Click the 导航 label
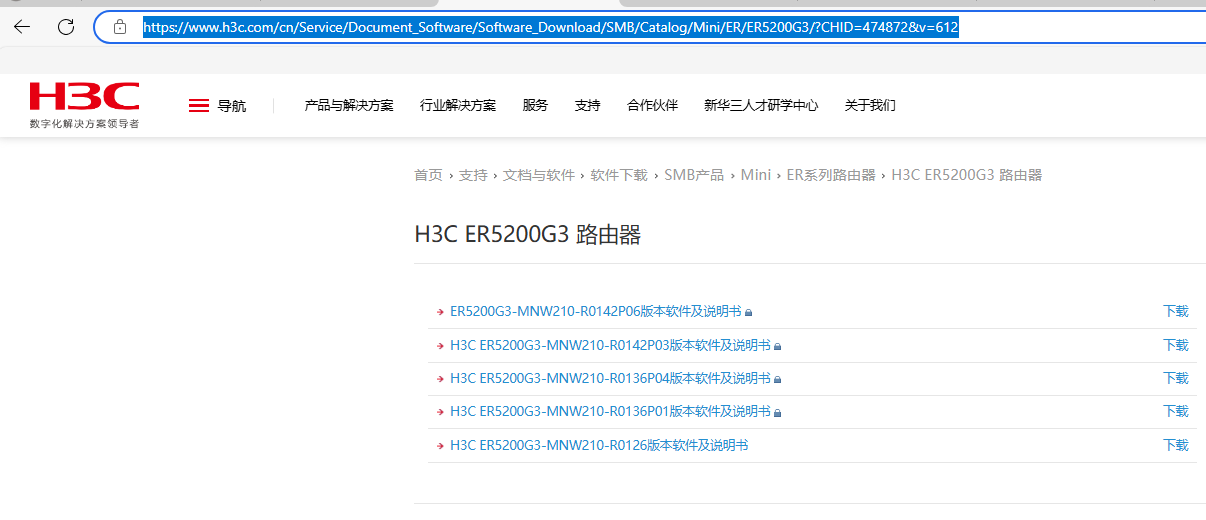 (232, 105)
